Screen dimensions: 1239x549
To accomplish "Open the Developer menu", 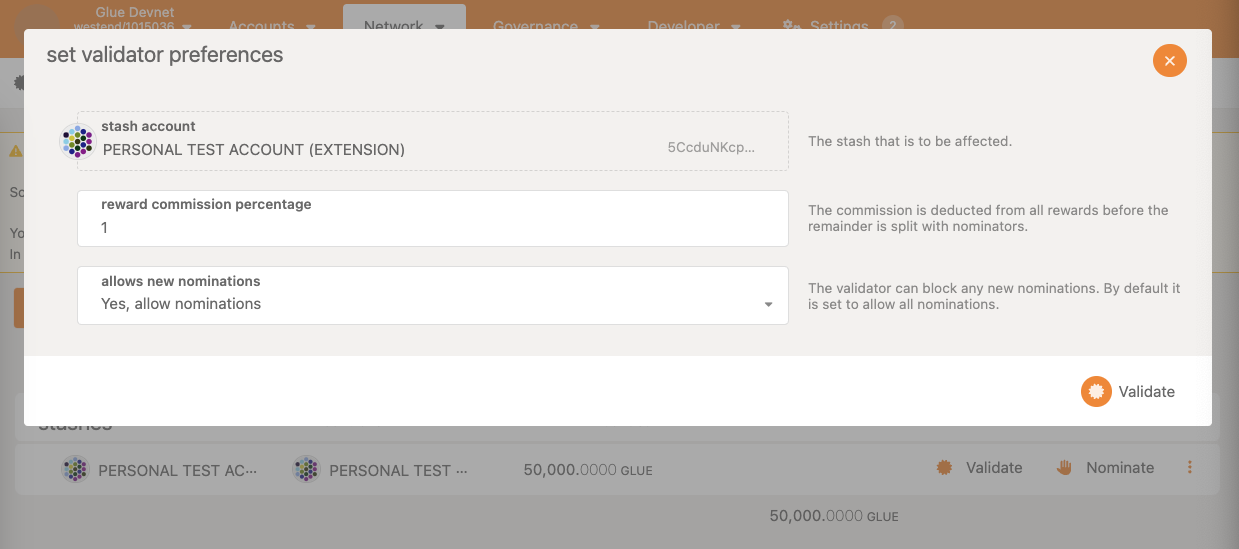I will (x=694, y=26).
